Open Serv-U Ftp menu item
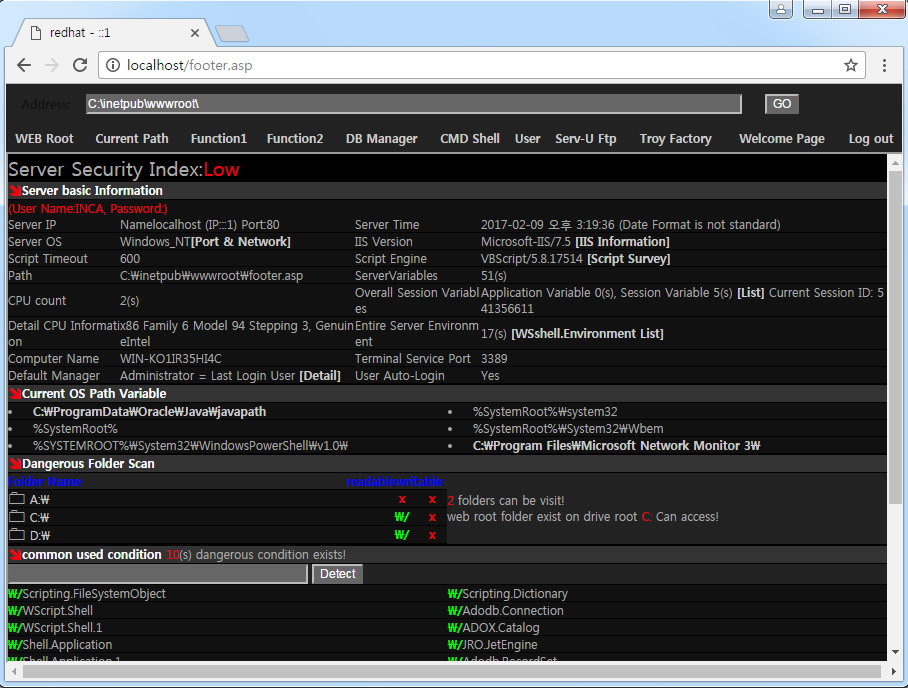The image size is (908, 688). [585, 139]
